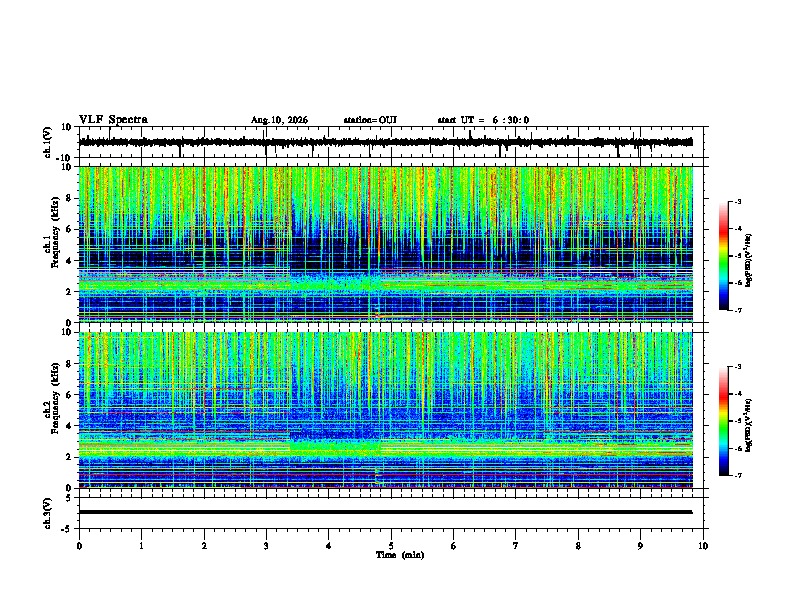Click time axis tick label "6"
Screen dimensions: 792x612
click(x=454, y=546)
